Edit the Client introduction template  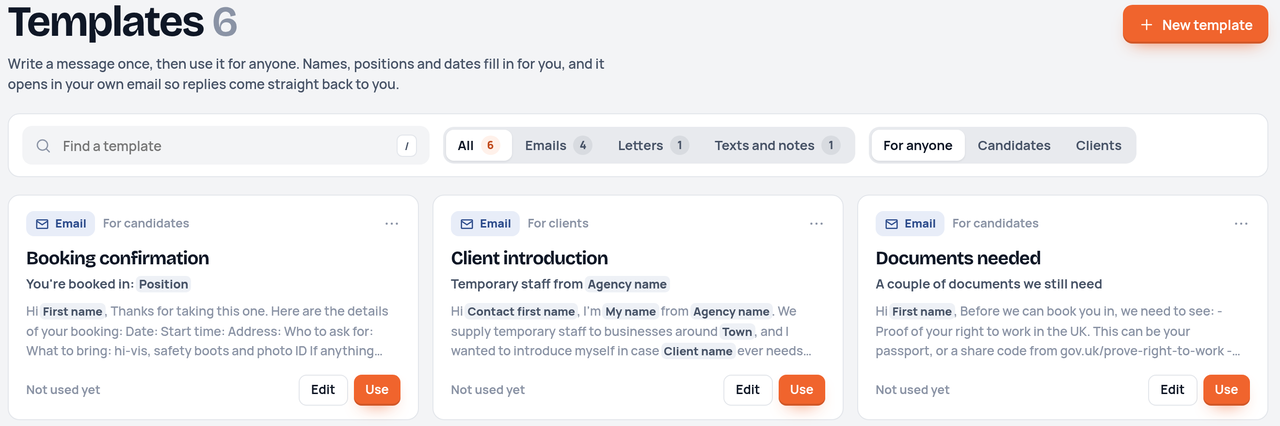[748, 390]
